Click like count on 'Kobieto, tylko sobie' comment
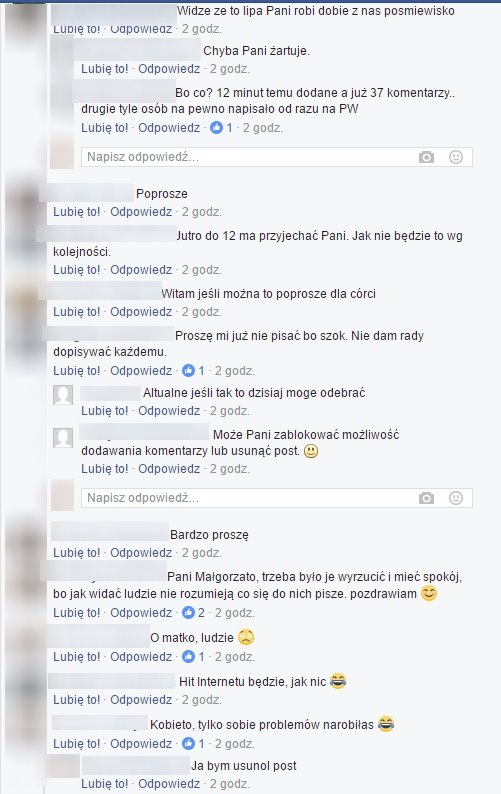Viewport: 501px width, 794px height. [x=194, y=744]
